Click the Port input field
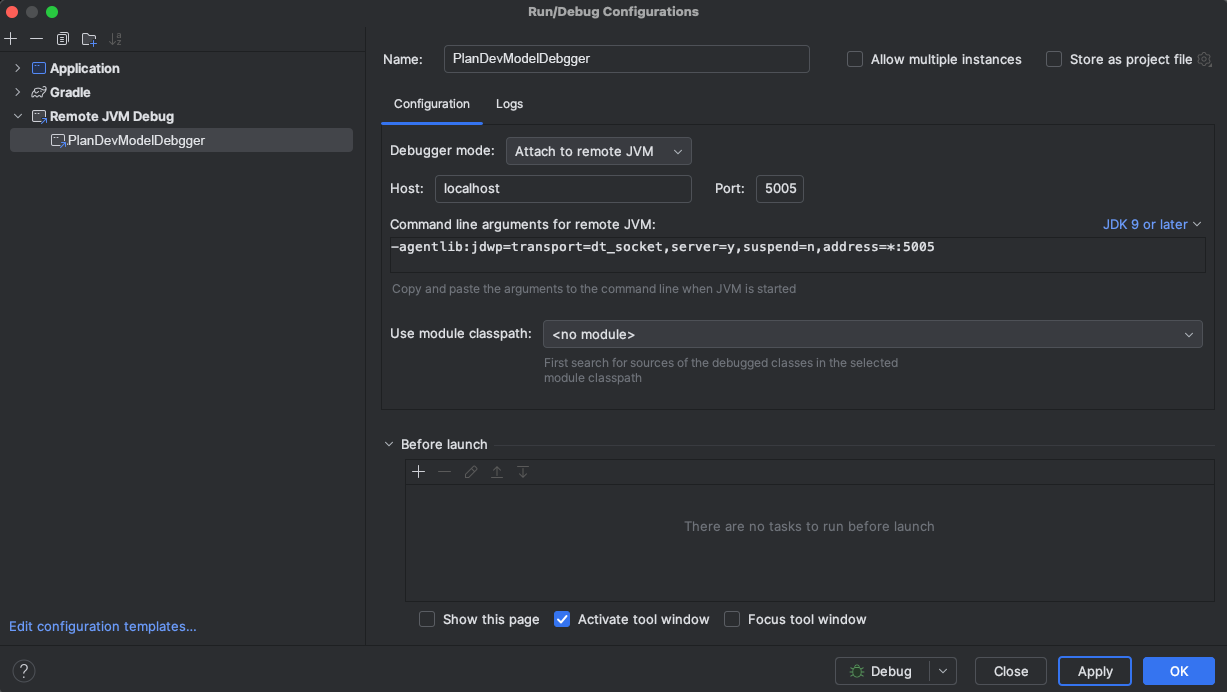This screenshot has width=1227, height=692. 779,188
